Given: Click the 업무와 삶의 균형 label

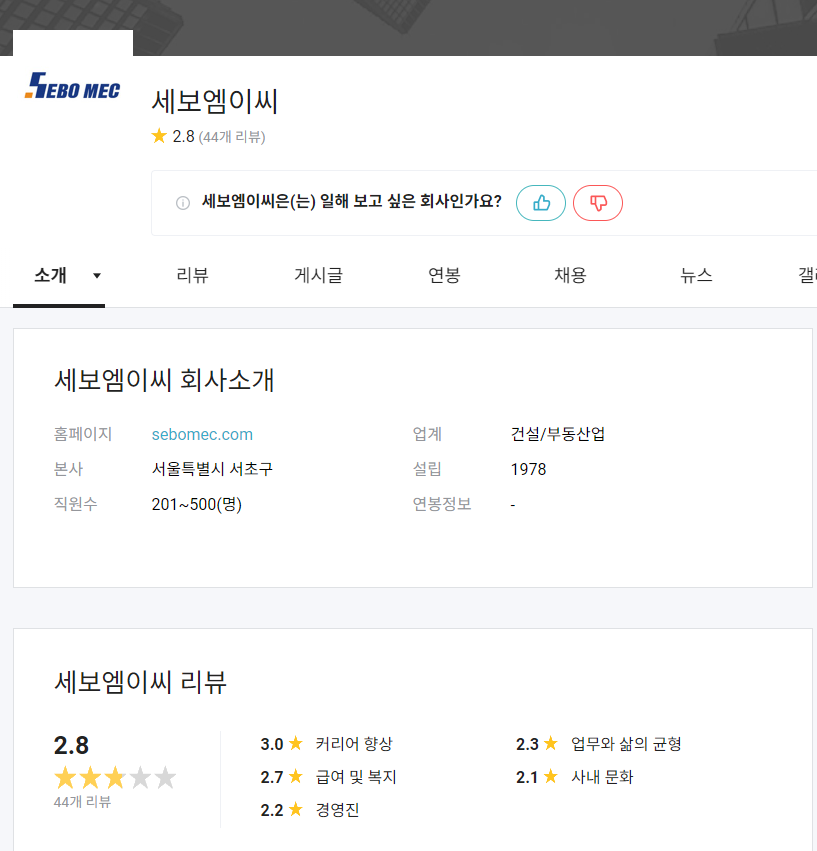Looking at the screenshot, I should (x=626, y=744).
